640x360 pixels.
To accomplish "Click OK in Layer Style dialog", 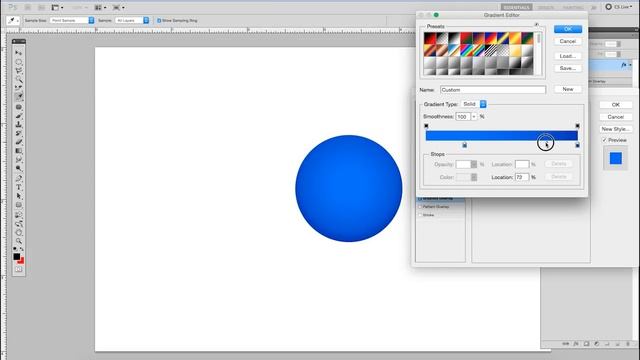I will 616,105.
